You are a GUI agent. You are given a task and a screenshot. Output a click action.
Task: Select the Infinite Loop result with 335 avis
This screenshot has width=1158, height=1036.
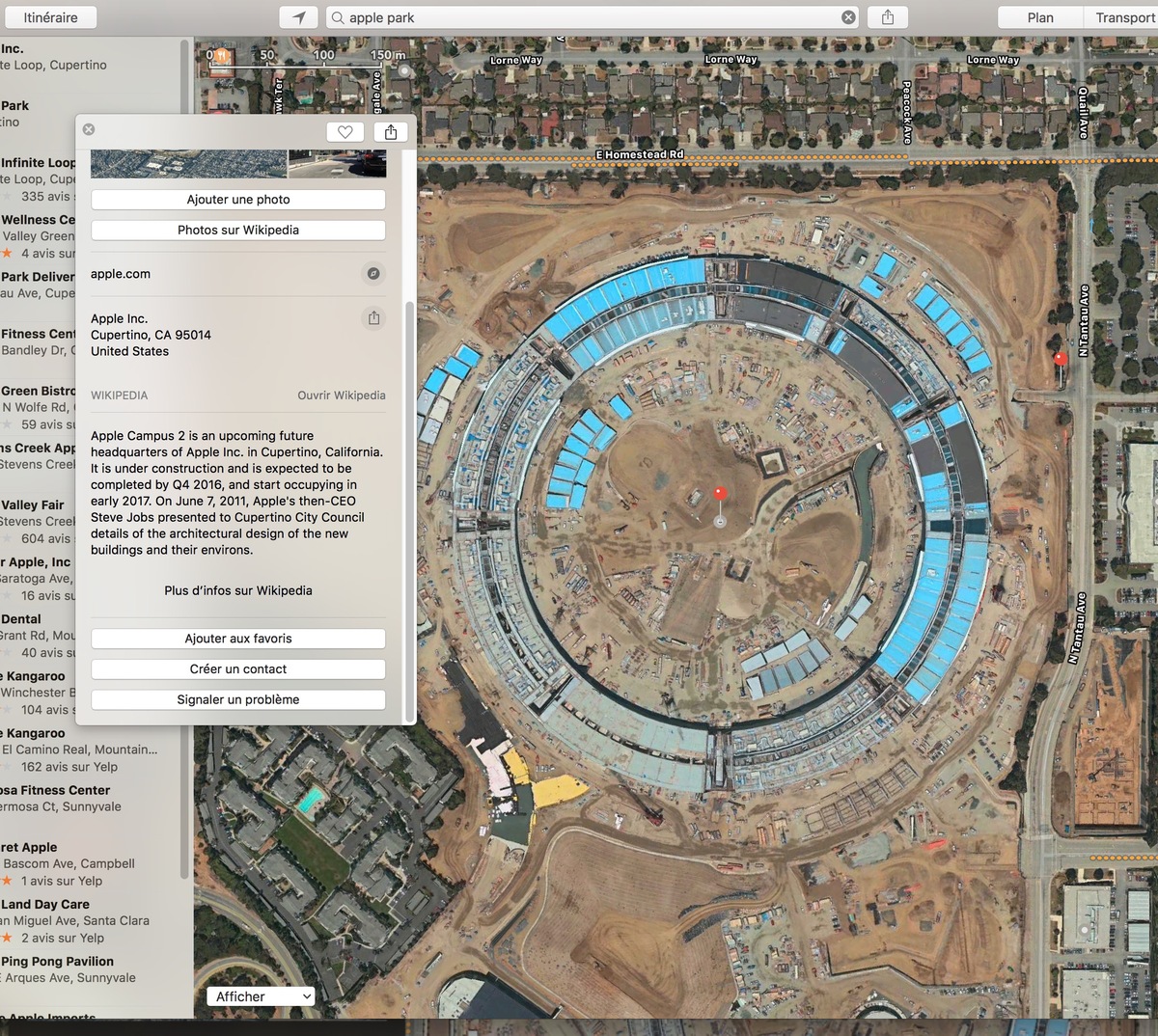pos(39,179)
